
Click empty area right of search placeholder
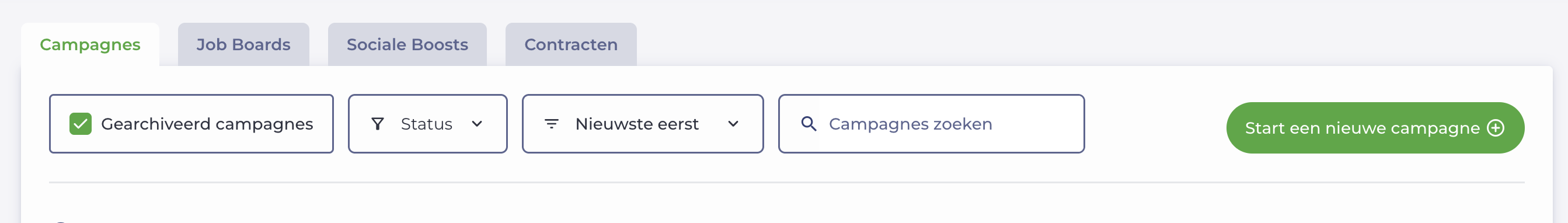(1038, 124)
